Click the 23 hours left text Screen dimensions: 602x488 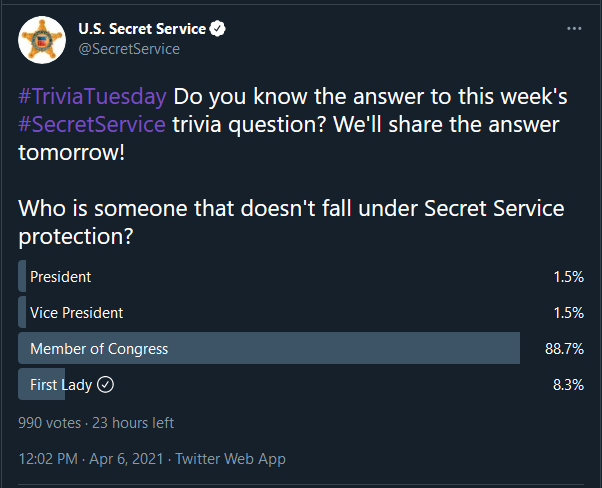(133, 423)
